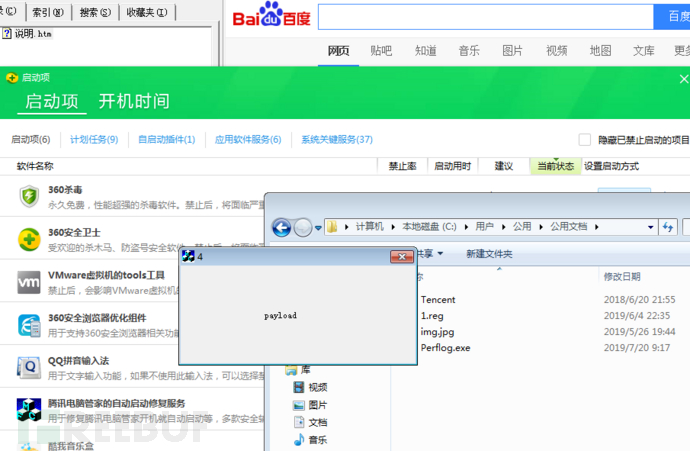
Task: Open the 共享 dropdown in Explorer toolbar
Action: [429, 254]
